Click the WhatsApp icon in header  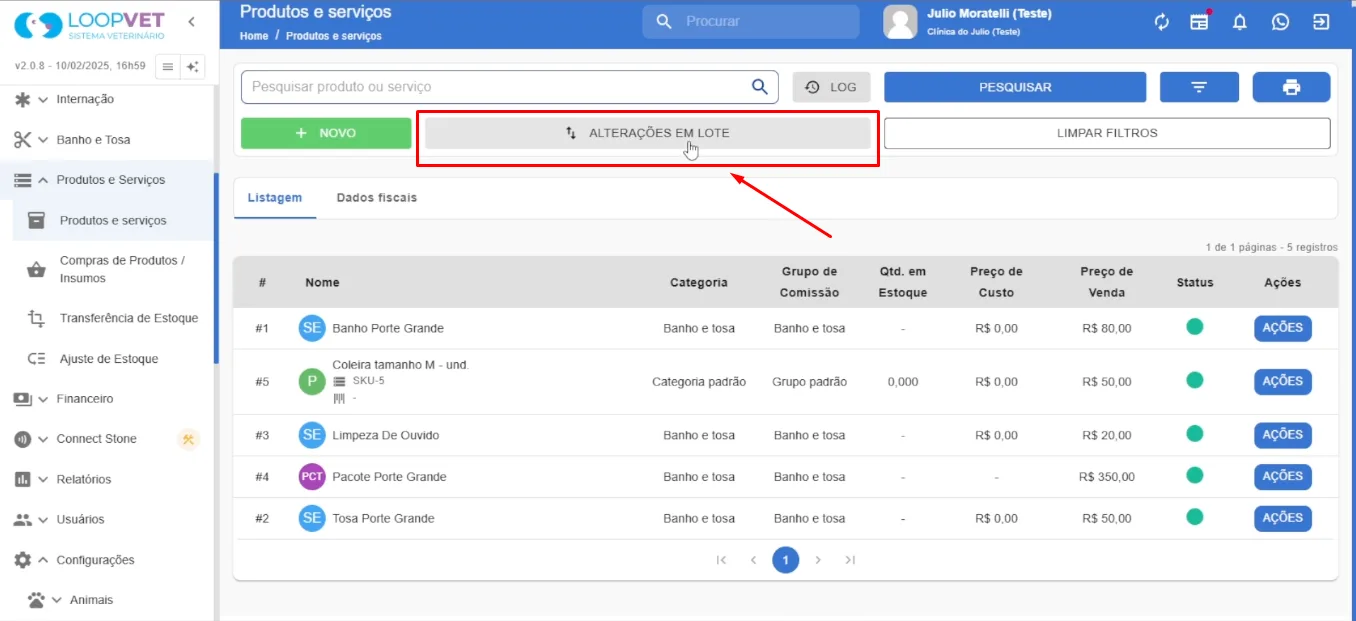coord(1280,22)
